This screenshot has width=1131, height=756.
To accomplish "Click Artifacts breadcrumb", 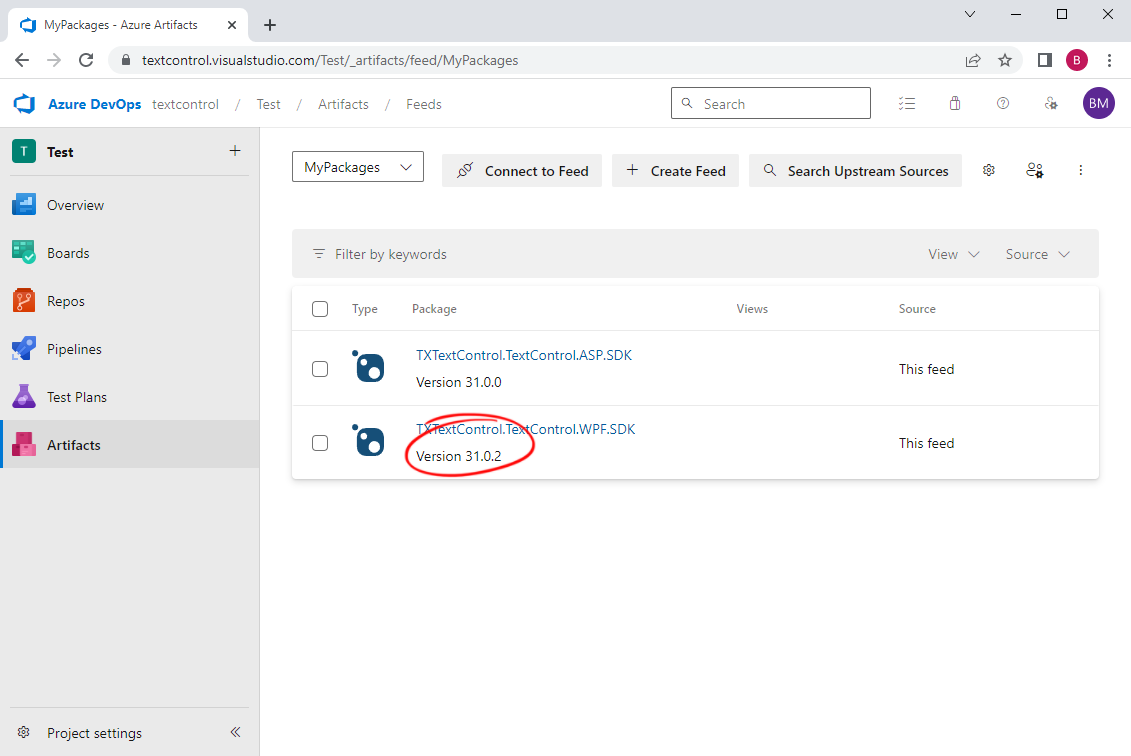I will [x=343, y=104].
